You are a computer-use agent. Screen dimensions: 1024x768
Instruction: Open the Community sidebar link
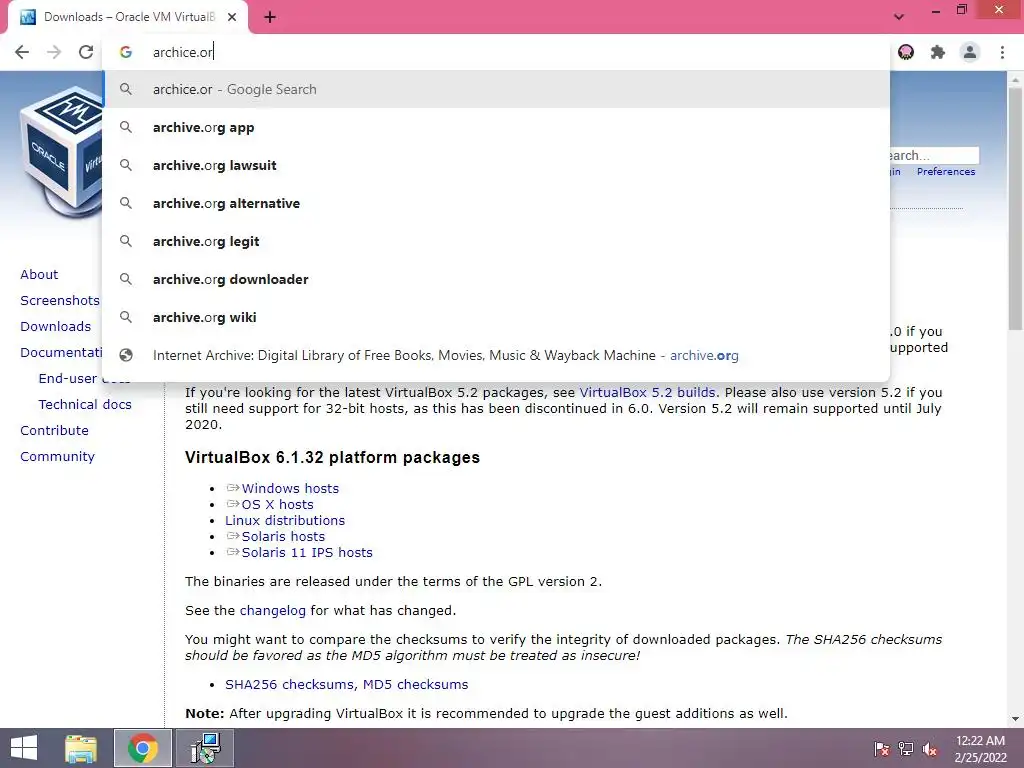pos(57,456)
